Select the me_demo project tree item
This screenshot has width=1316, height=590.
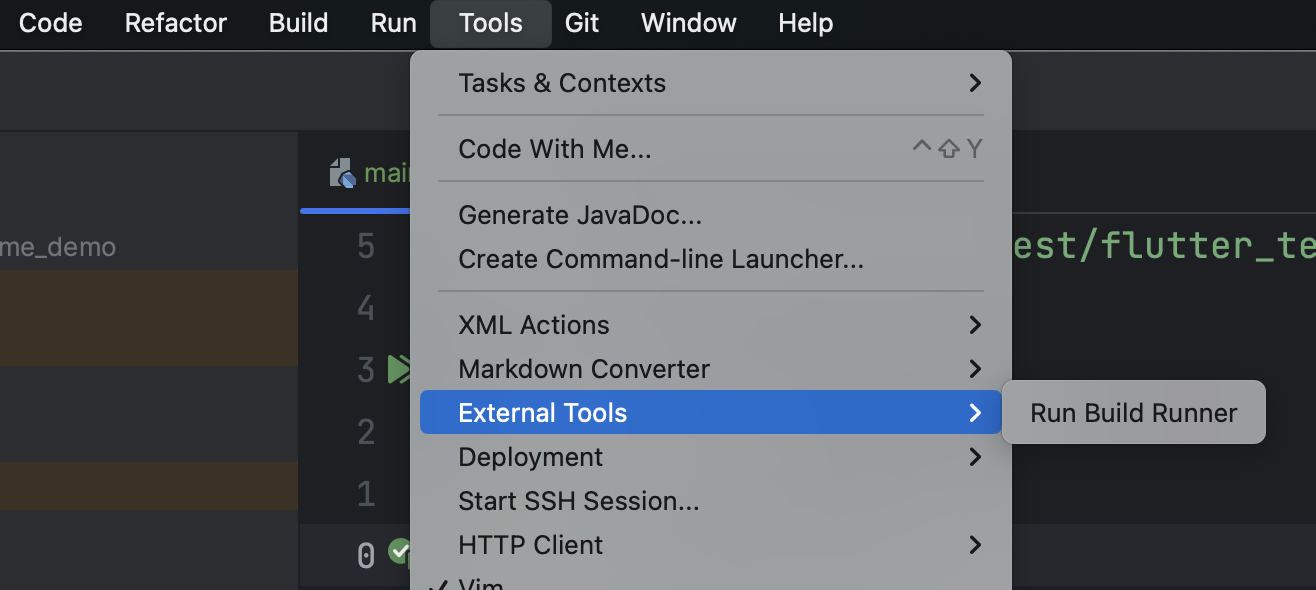[x=58, y=246]
